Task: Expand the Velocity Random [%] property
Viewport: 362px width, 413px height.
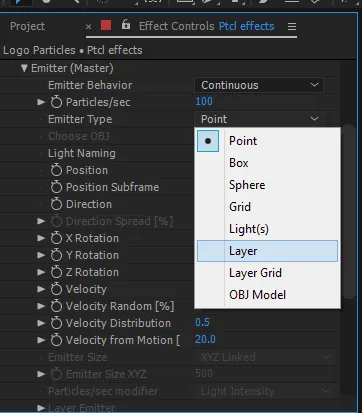Action: pos(41,306)
